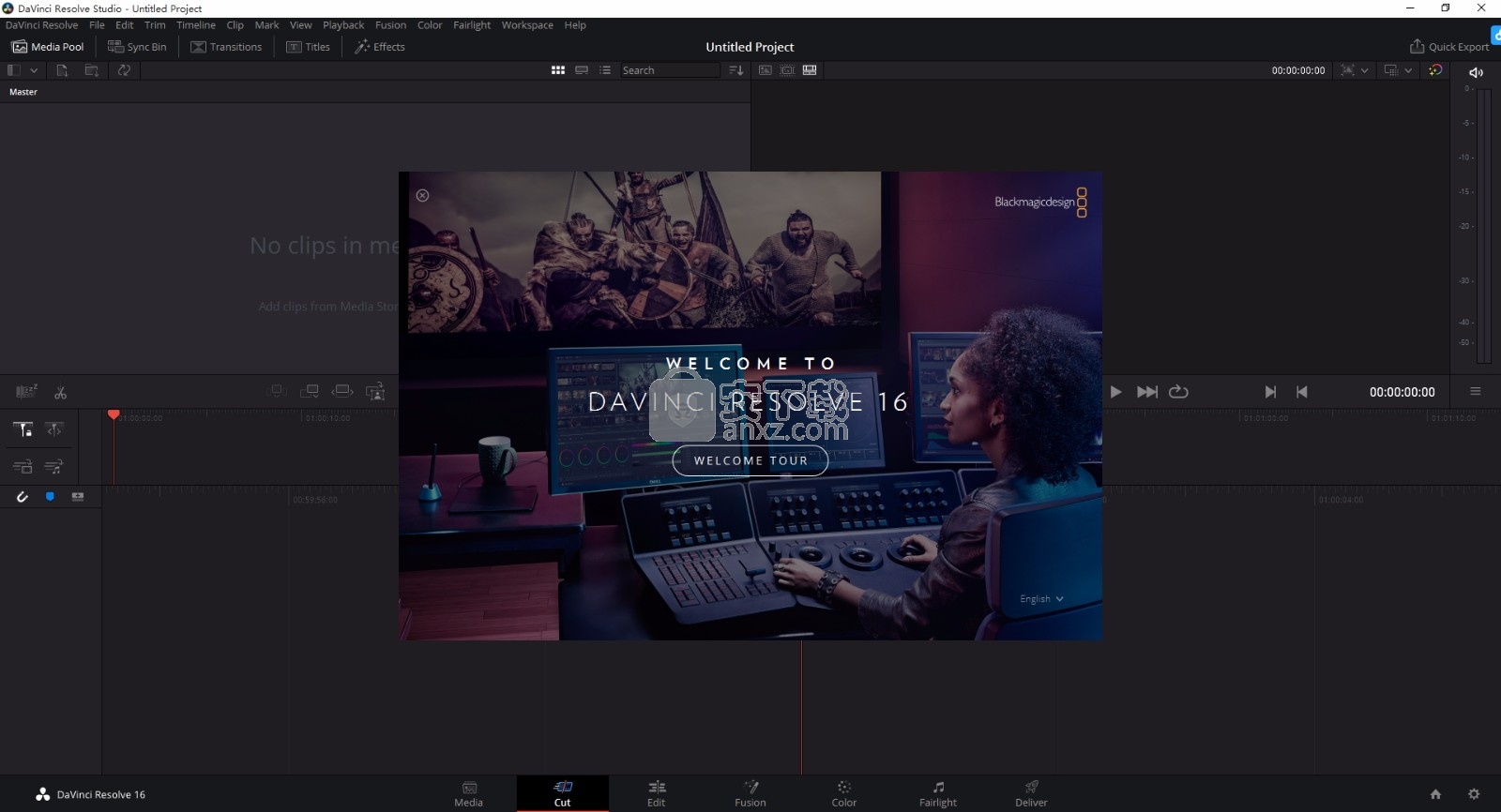The height and width of the screenshot is (812, 1501).
Task: Click the Sync Clips icon
Action: point(124,70)
